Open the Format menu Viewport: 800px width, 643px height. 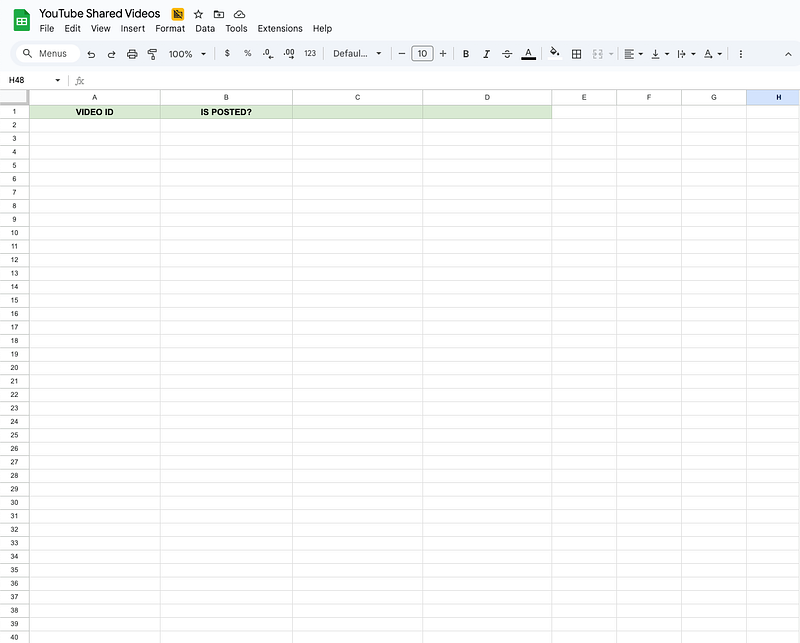pos(170,29)
